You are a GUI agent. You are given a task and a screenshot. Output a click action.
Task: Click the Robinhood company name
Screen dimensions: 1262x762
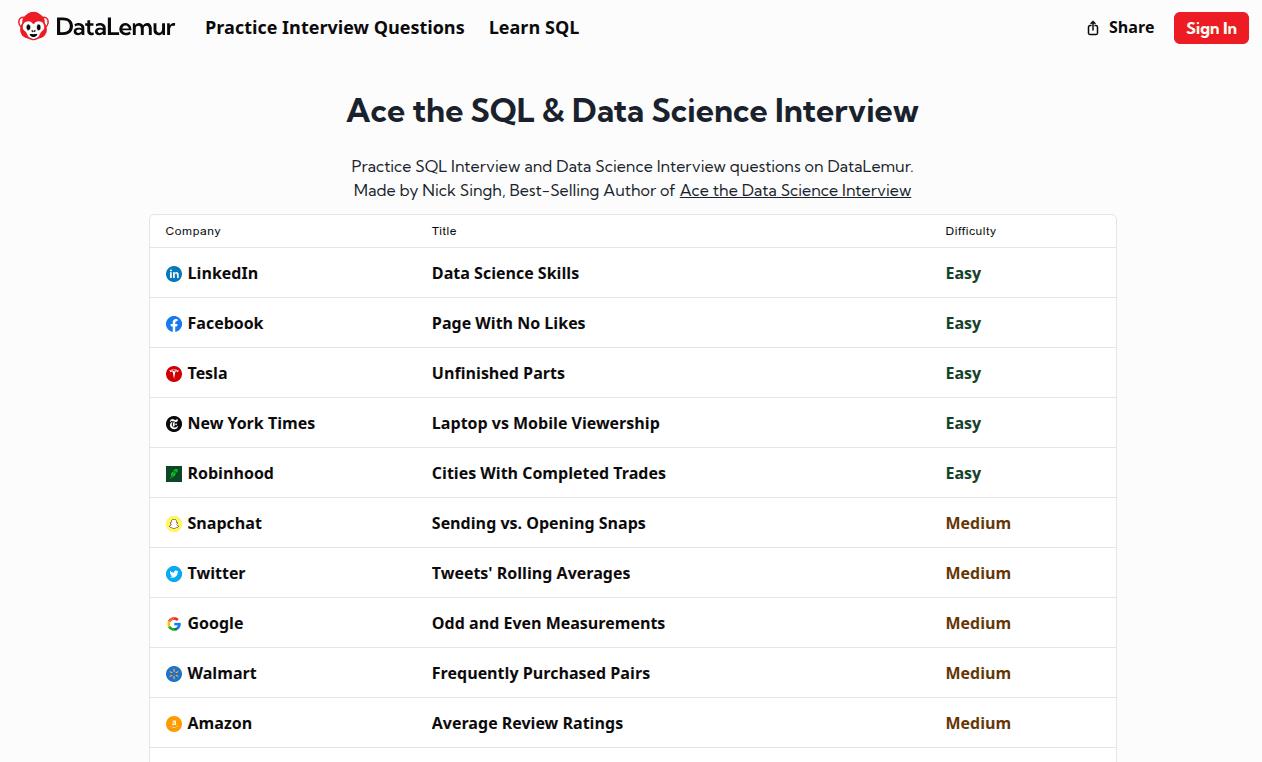230,473
